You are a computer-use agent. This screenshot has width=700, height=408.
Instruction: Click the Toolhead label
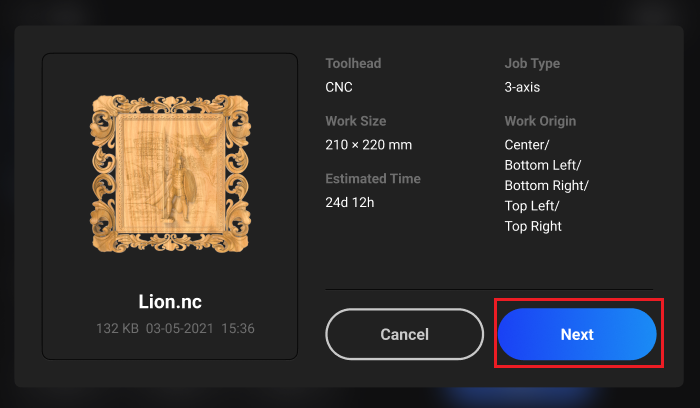coord(353,63)
